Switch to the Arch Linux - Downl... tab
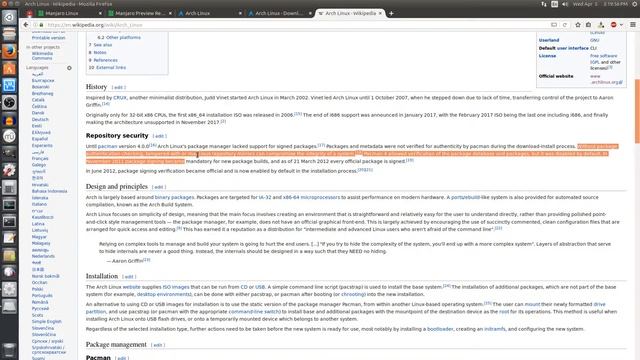 point(279,13)
